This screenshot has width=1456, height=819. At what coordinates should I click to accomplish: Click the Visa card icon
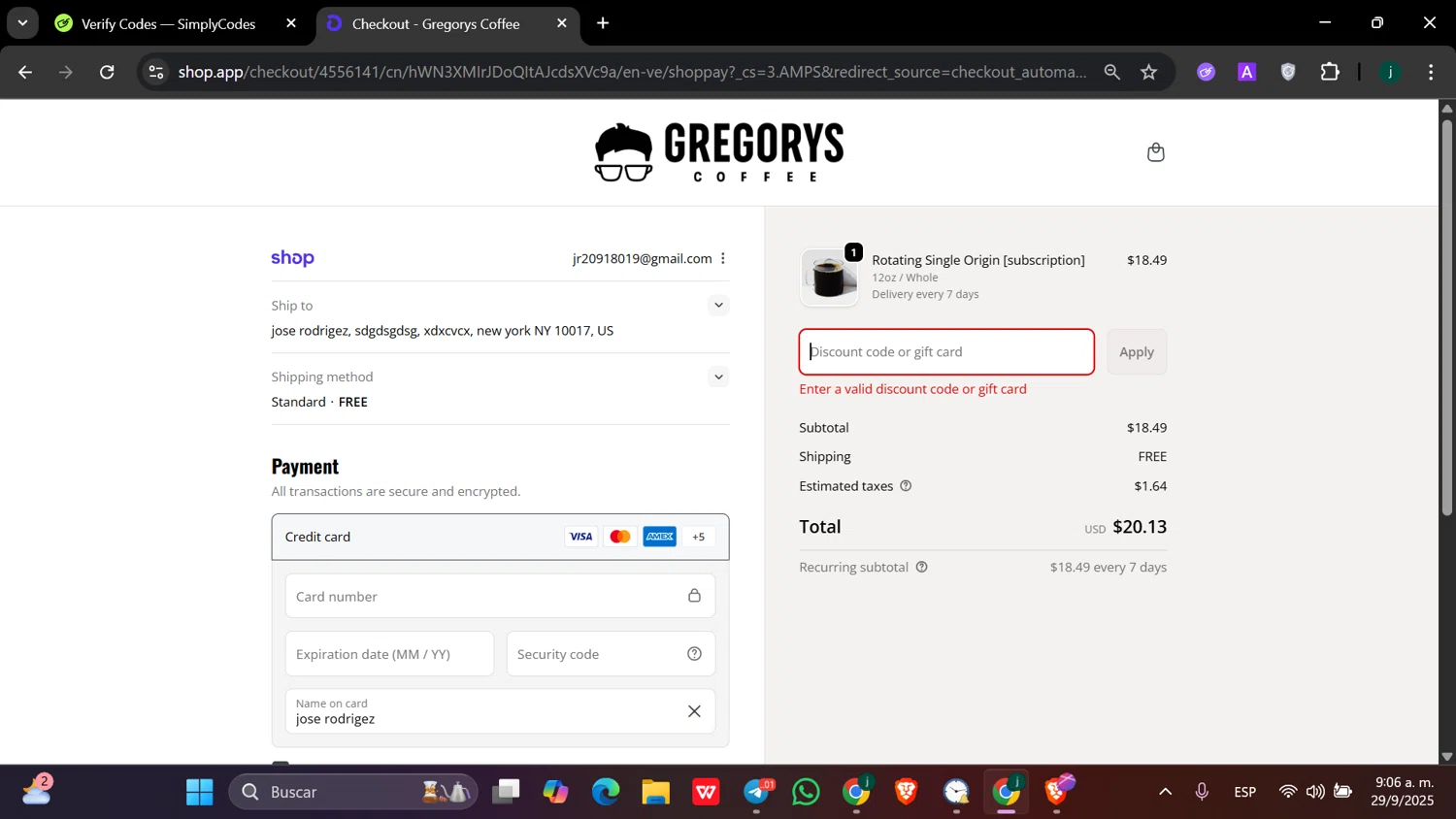pos(580,537)
